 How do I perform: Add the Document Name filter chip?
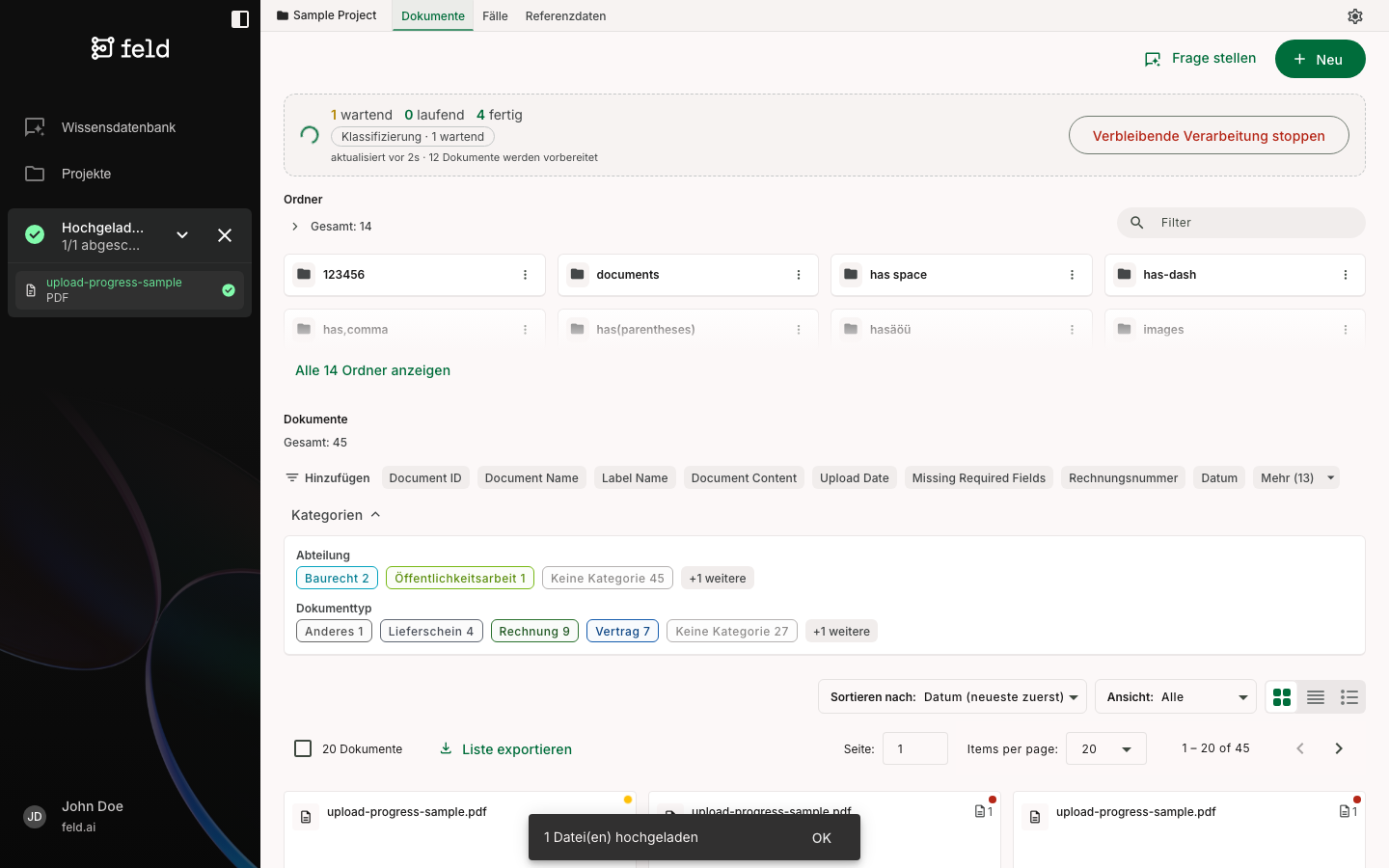pyautogui.click(x=531, y=478)
